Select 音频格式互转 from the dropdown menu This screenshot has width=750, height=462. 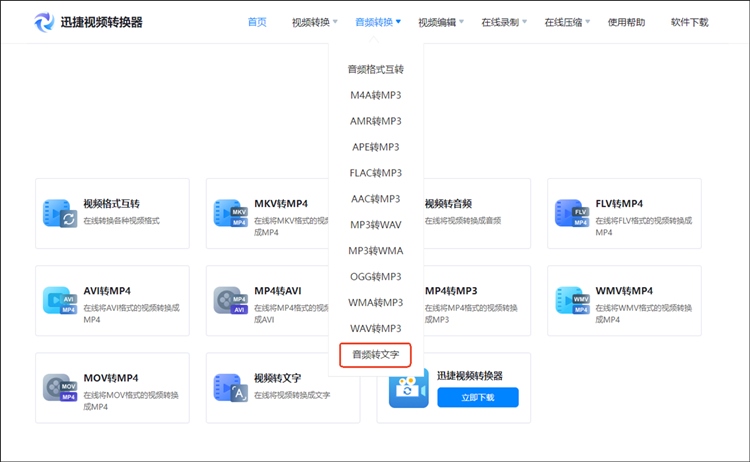(375, 69)
